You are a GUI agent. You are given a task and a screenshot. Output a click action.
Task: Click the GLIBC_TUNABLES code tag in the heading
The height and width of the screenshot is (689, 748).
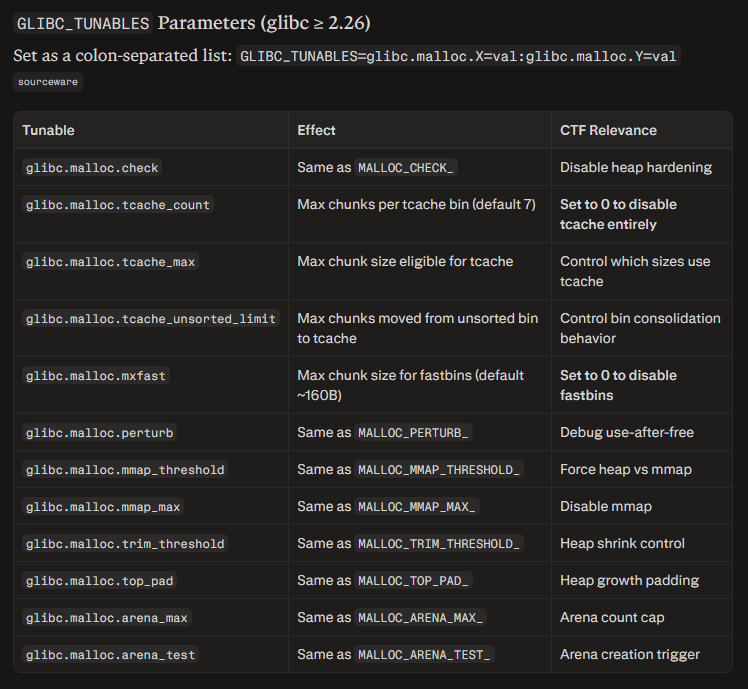[x=83, y=23]
